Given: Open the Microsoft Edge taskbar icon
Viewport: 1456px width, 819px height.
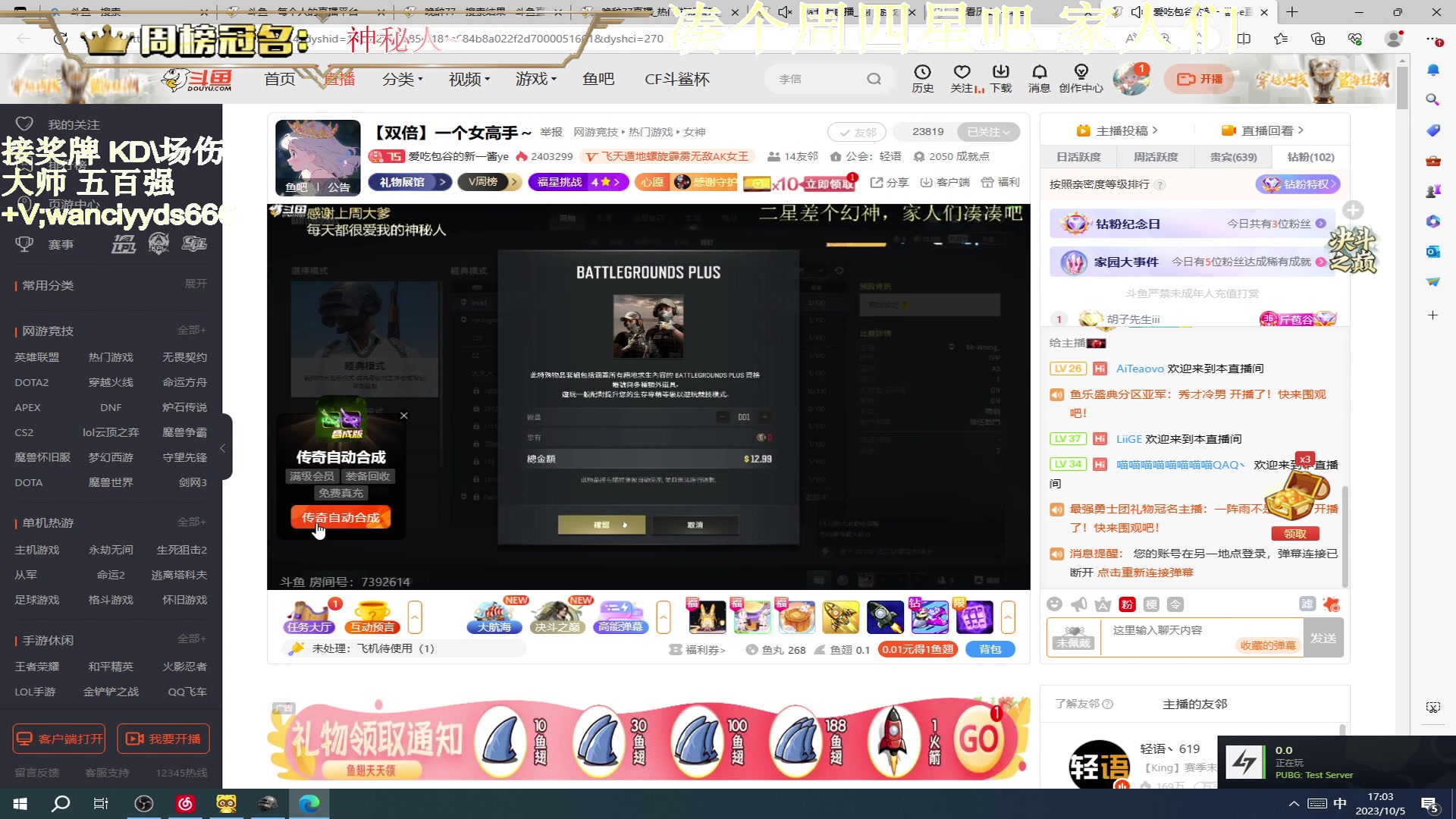Looking at the screenshot, I should click(x=309, y=804).
